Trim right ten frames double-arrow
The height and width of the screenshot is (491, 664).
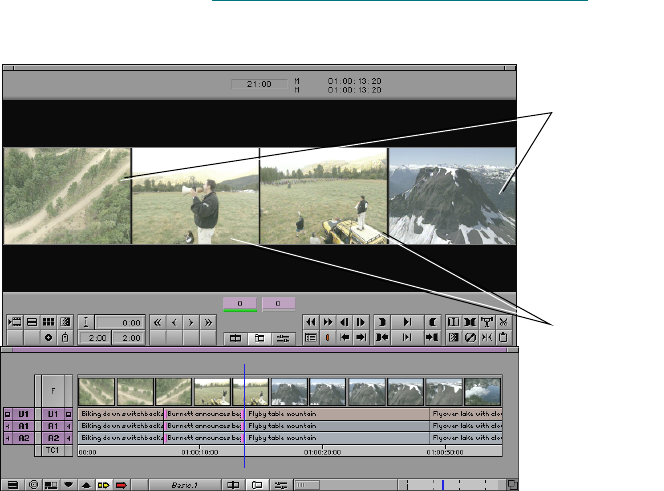coord(208,322)
